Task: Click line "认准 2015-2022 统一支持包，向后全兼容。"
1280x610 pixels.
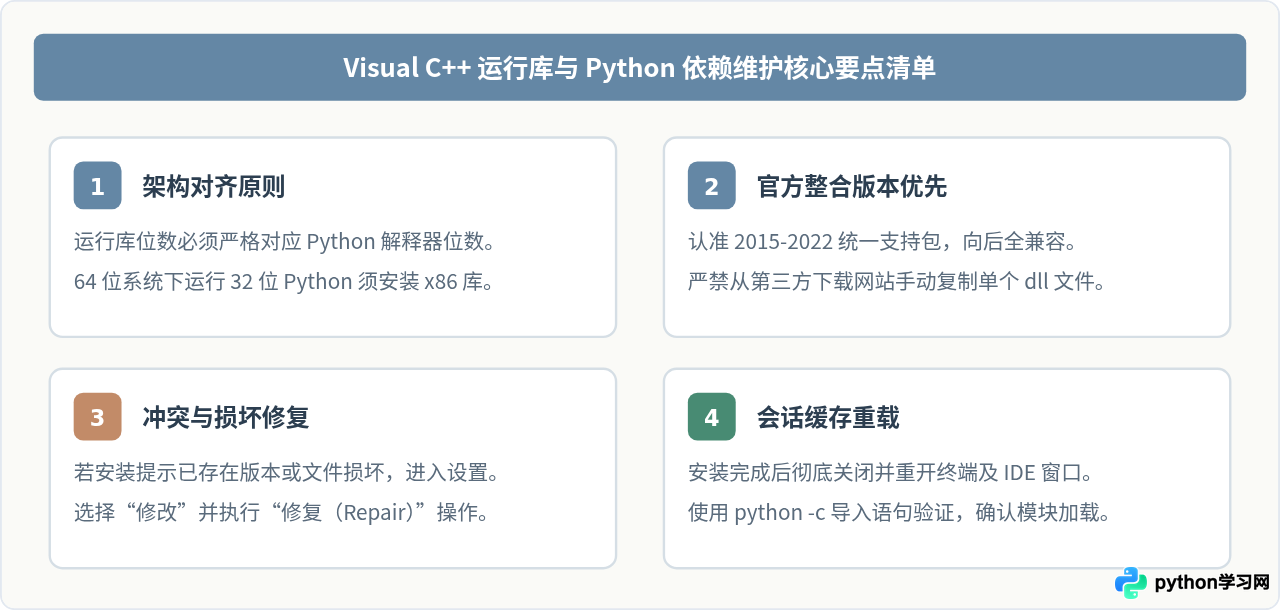Action: [881, 242]
